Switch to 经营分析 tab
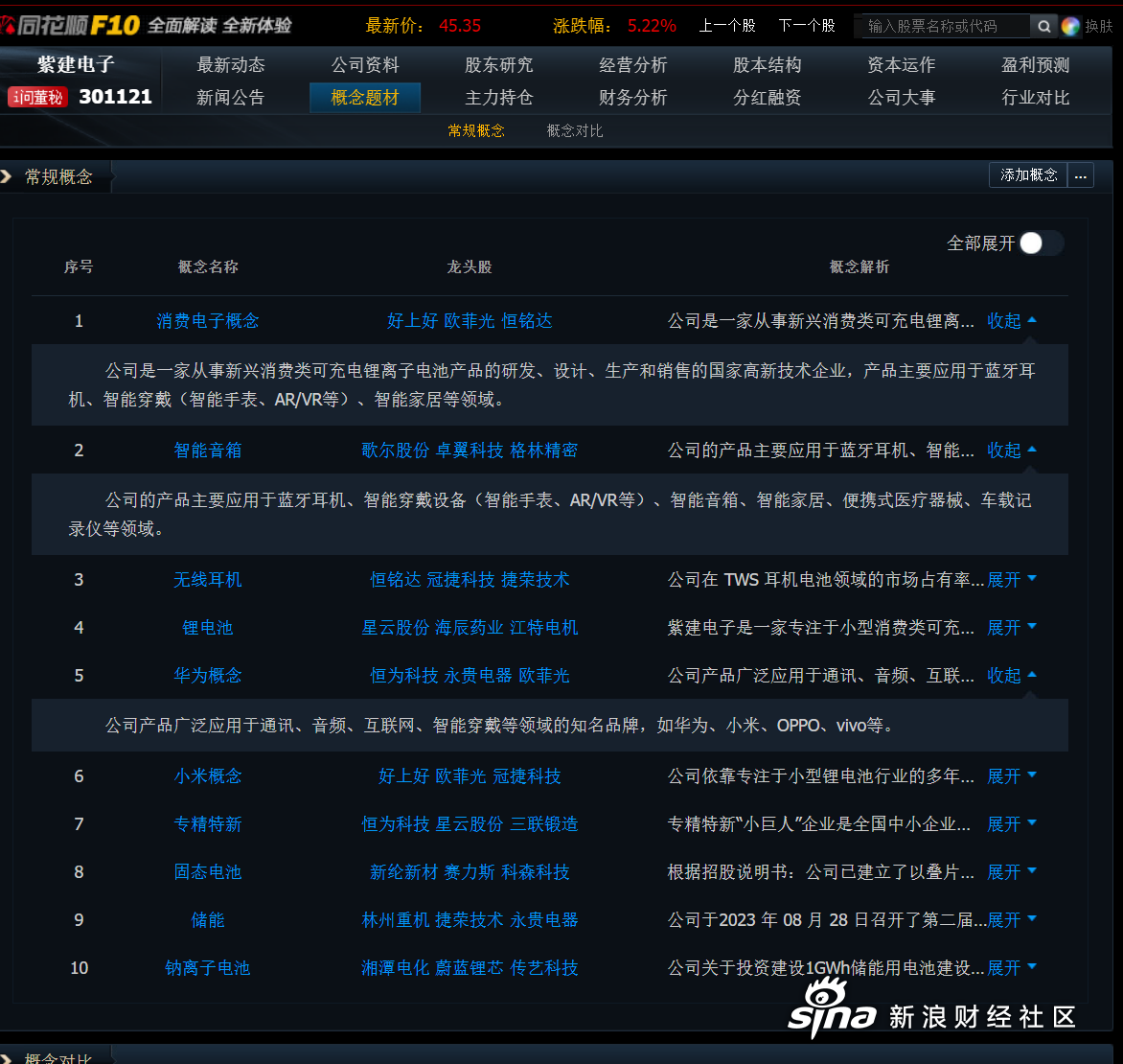 (x=633, y=65)
